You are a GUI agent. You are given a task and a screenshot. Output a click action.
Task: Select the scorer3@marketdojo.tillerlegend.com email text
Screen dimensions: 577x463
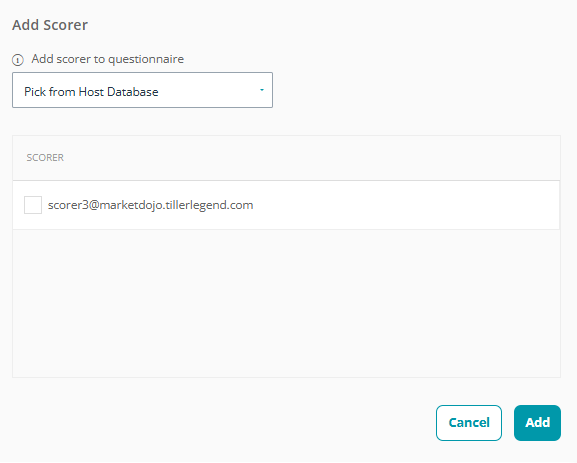[151, 205]
